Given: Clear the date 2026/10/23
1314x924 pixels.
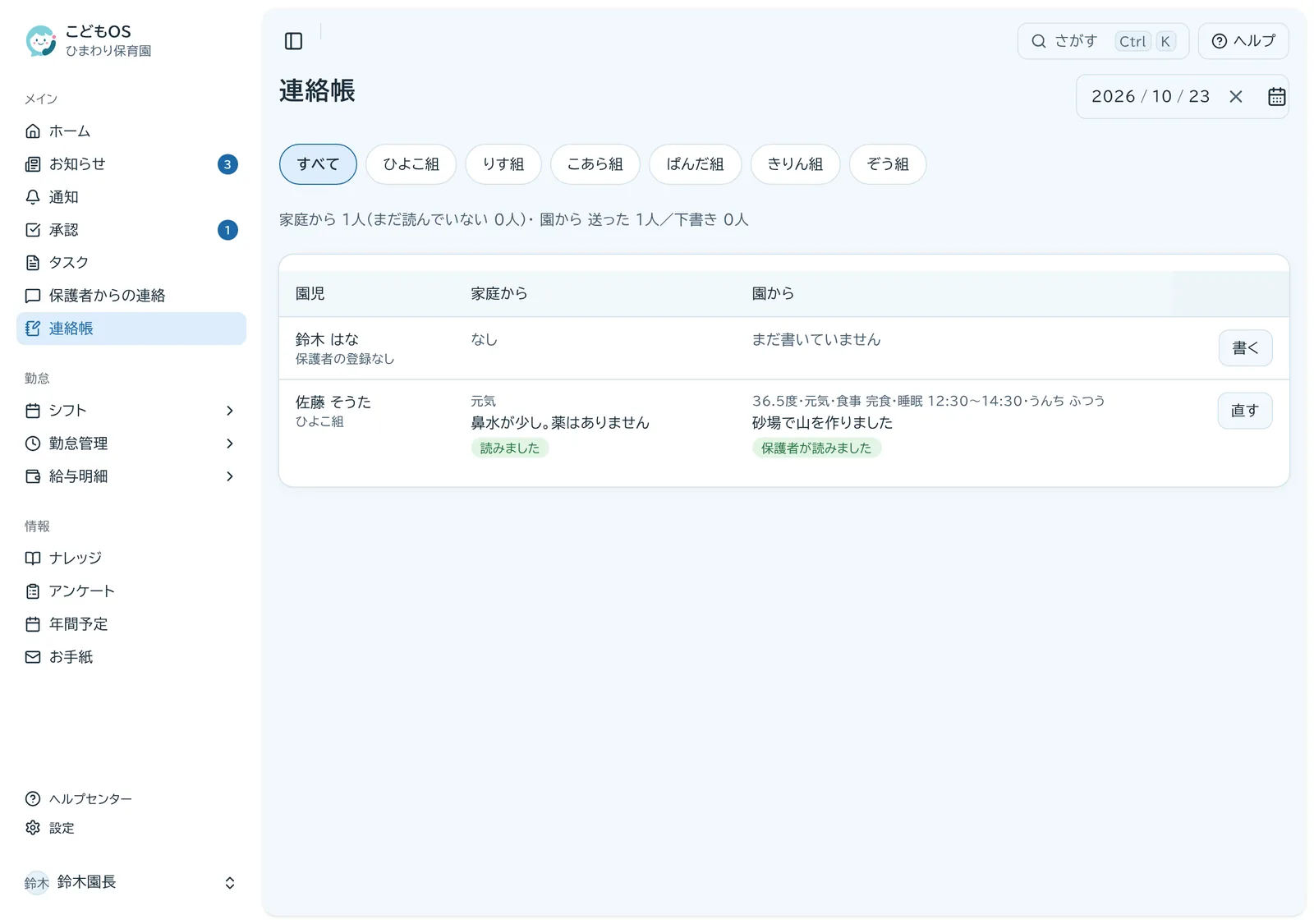Looking at the screenshot, I should [1236, 97].
